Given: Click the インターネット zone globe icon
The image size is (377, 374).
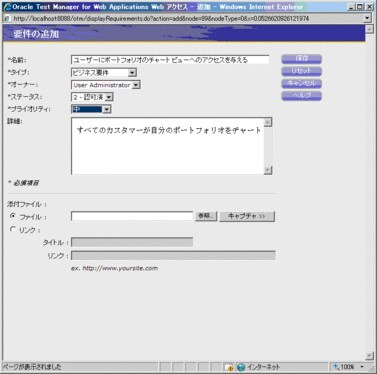Looking at the screenshot, I should pyautogui.click(x=241, y=367).
